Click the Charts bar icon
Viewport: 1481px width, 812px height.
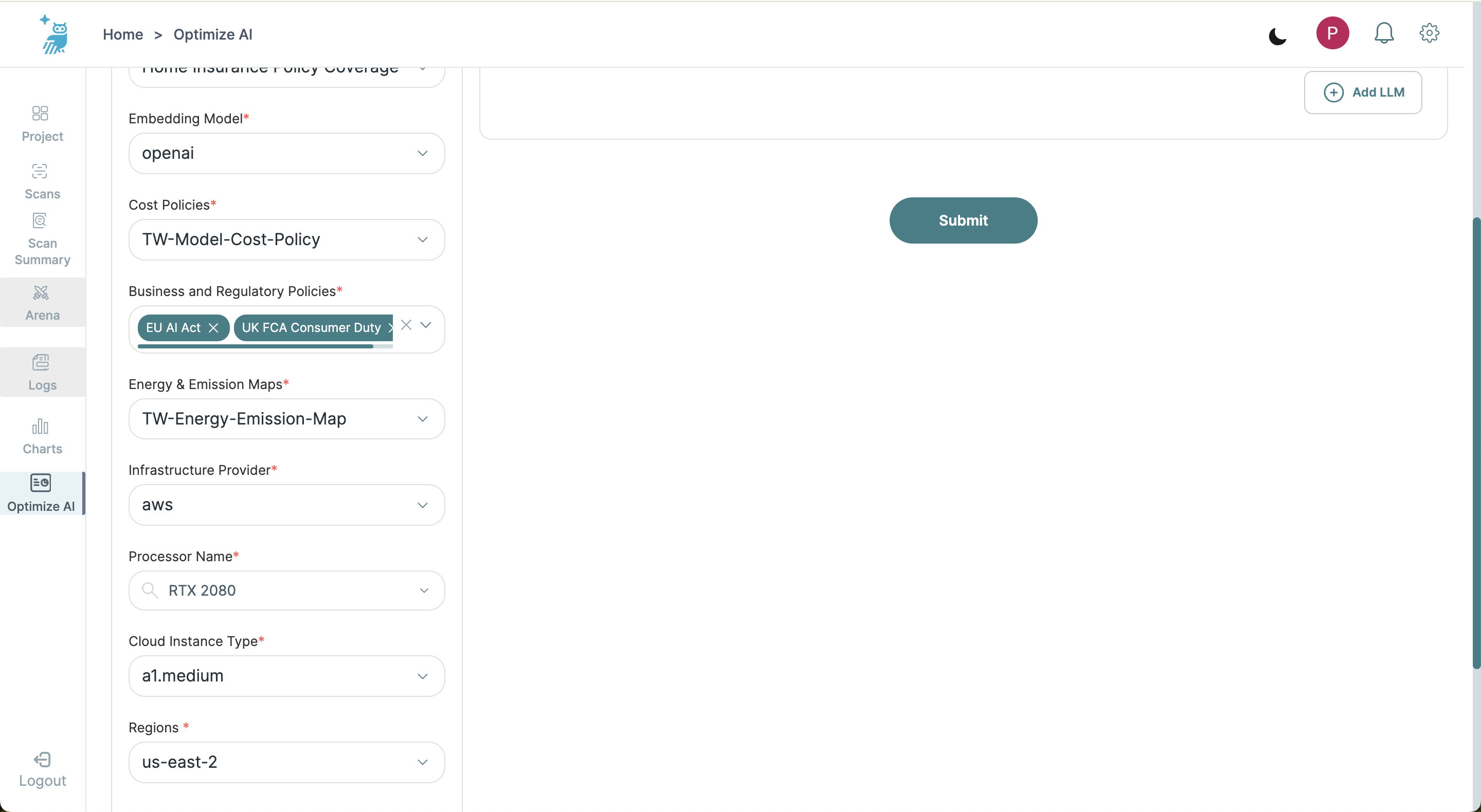tap(40, 427)
